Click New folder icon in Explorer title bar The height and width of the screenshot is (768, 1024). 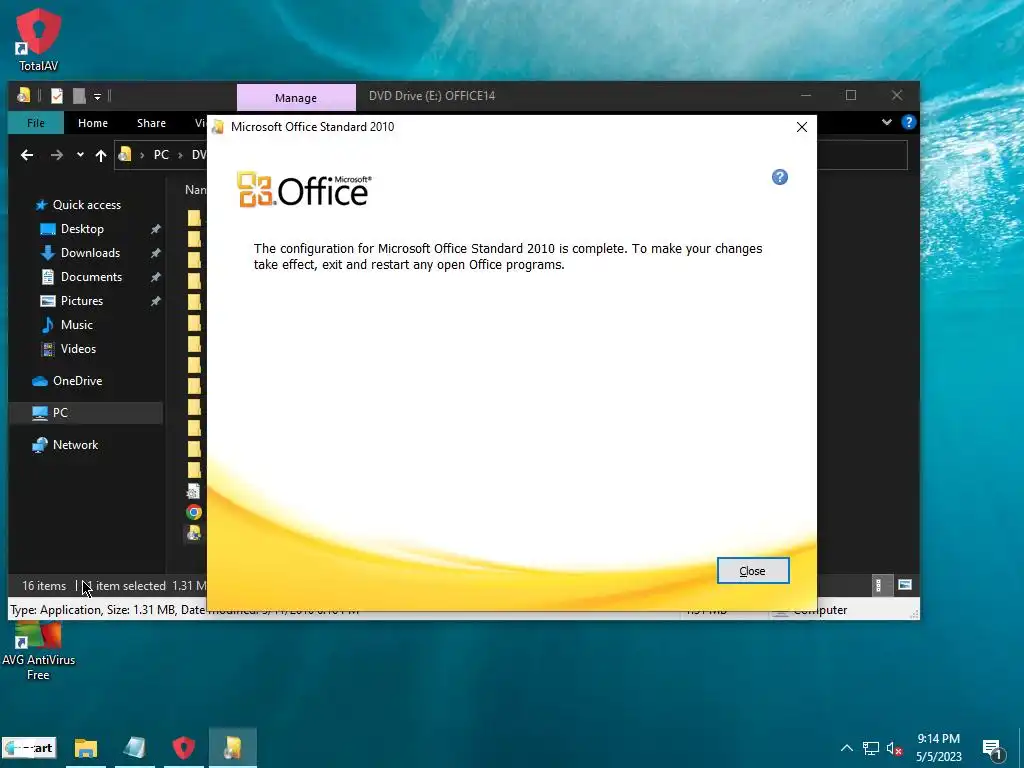pyautogui.click(x=79, y=96)
